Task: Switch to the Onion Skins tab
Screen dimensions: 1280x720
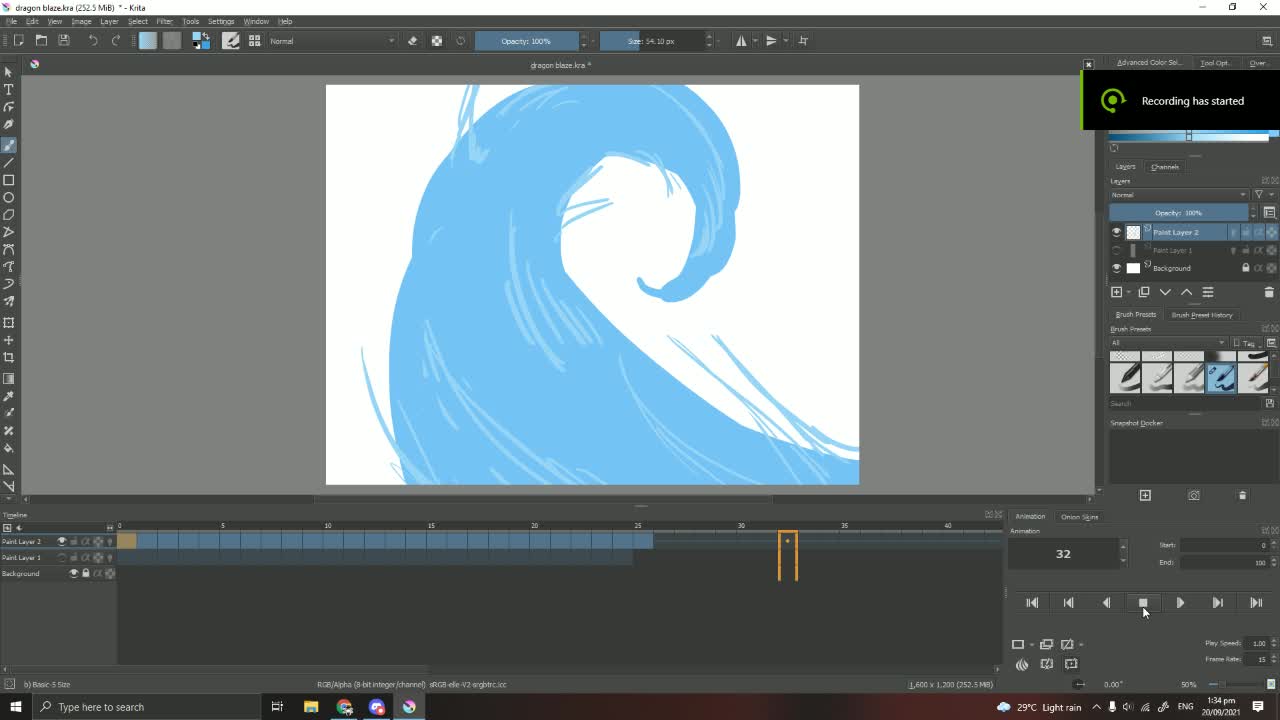Action: [1080, 517]
